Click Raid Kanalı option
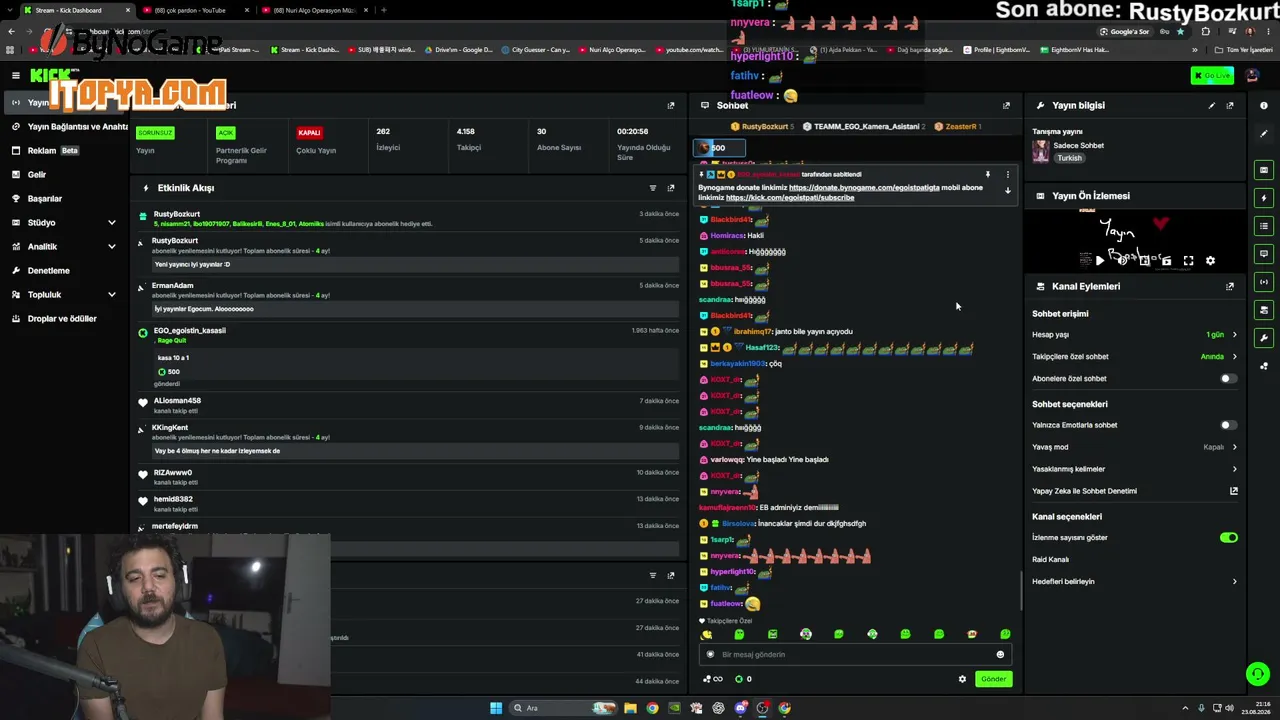Screen dimensions: 1280x720 click(1051, 560)
